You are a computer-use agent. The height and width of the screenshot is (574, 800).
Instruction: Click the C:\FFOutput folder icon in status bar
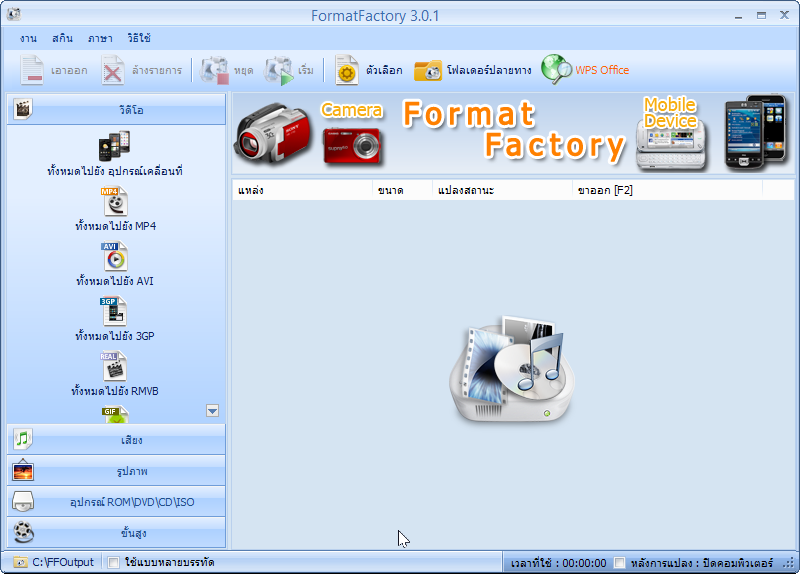(20, 562)
